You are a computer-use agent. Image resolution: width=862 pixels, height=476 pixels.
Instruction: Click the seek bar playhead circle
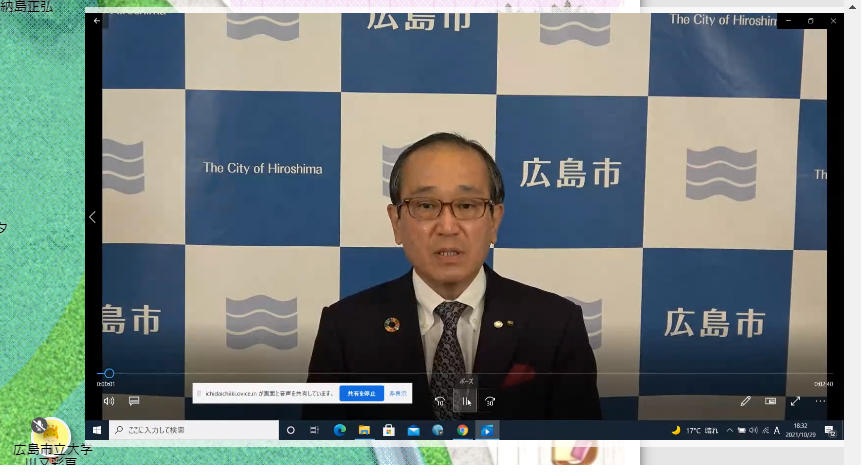[109, 373]
